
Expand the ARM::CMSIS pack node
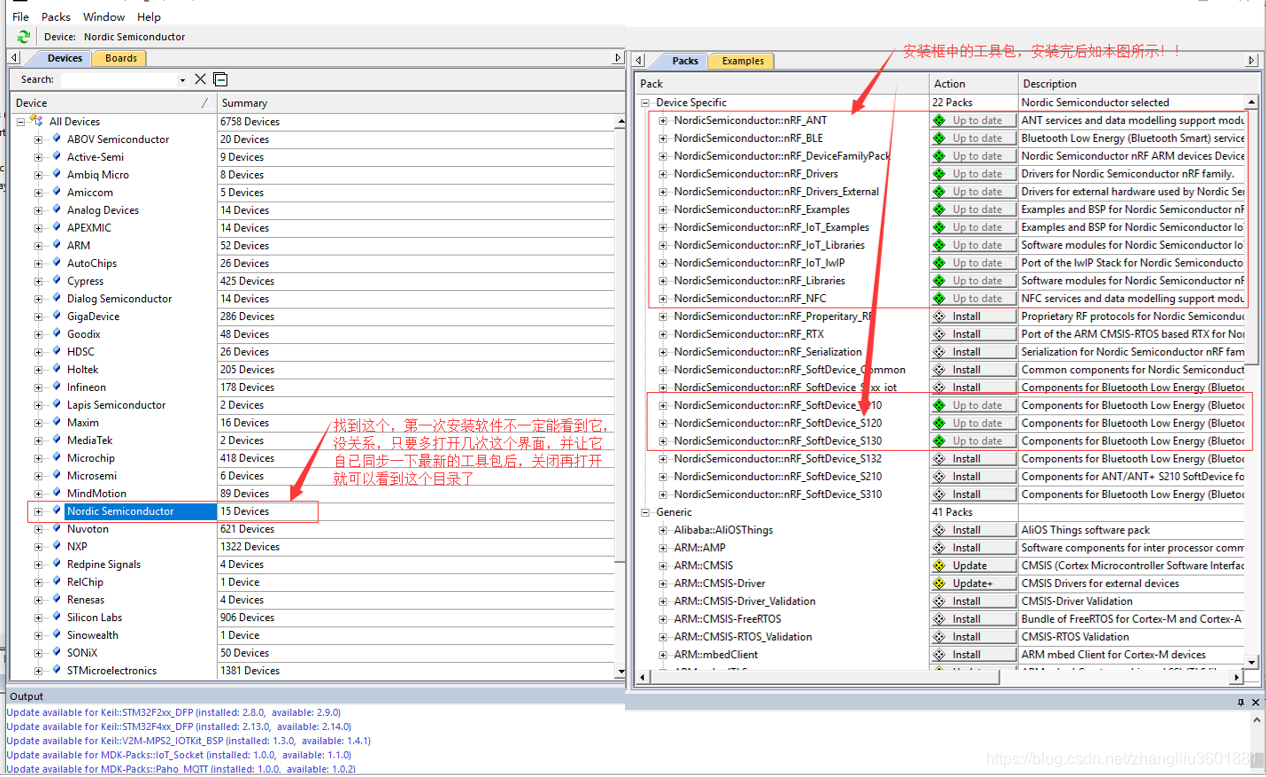click(x=663, y=566)
